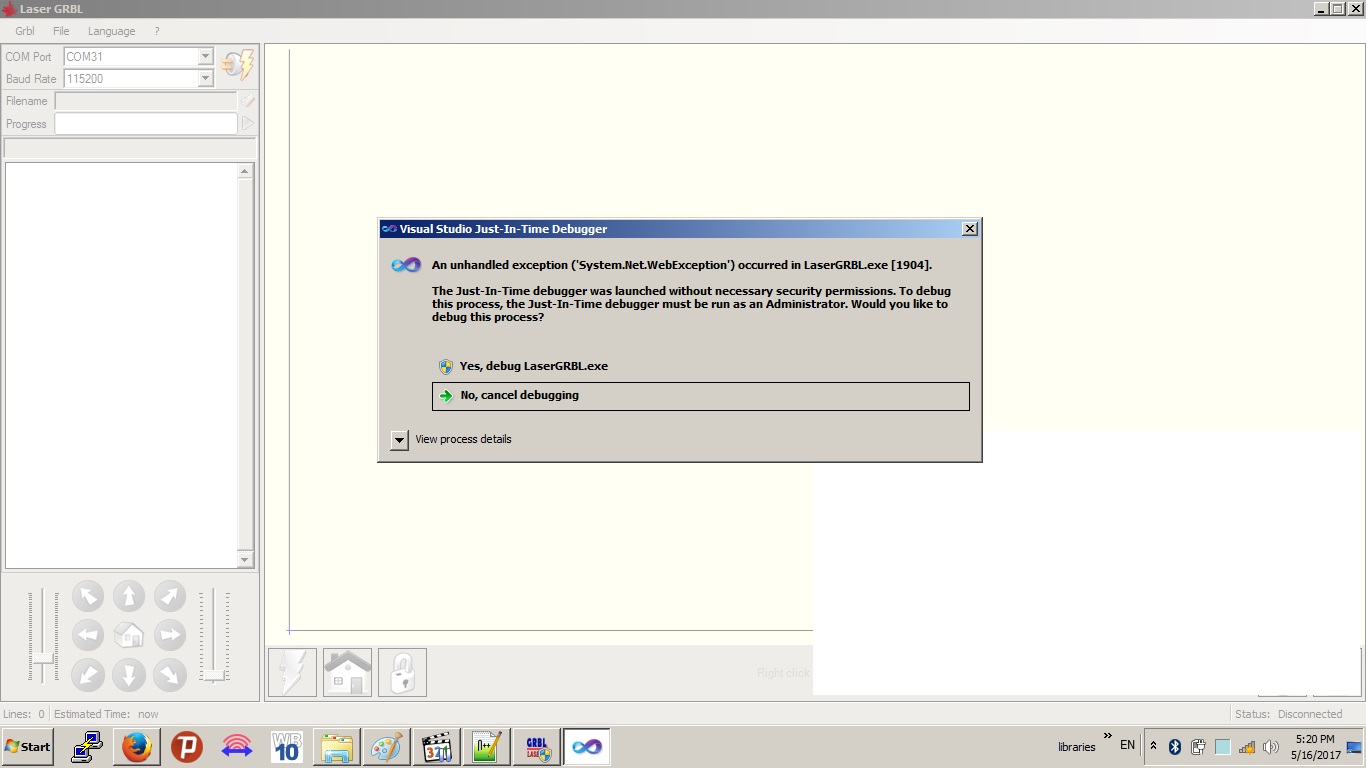
Task: Click the Filename field
Action: click(x=146, y=101)
